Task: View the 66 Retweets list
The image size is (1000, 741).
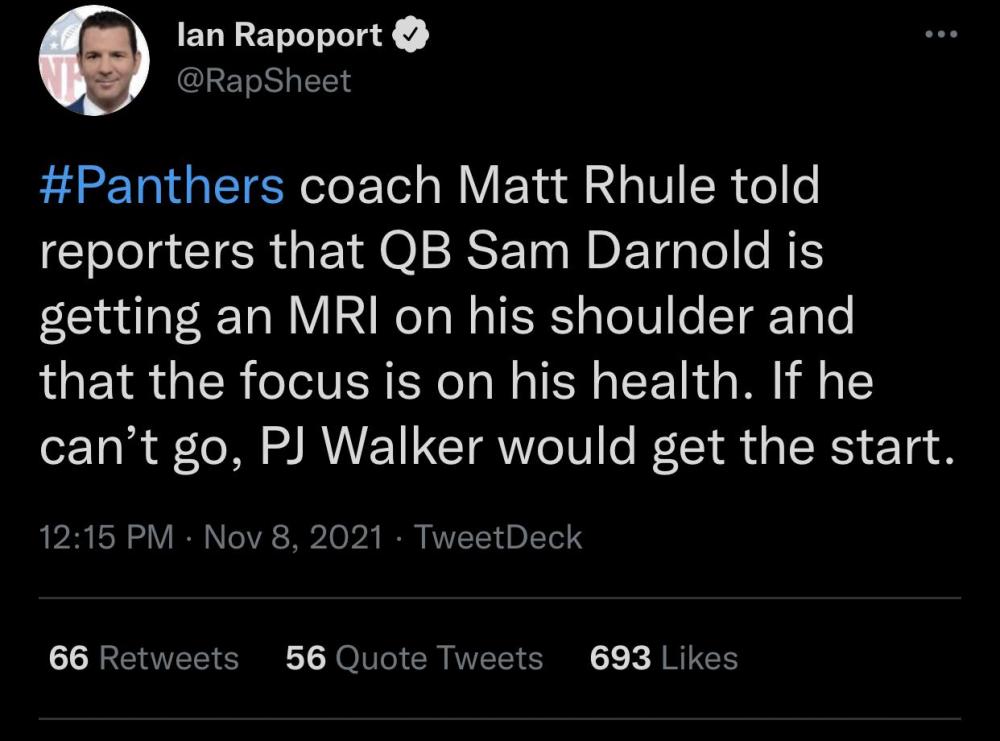Action: tap(143, 658)
